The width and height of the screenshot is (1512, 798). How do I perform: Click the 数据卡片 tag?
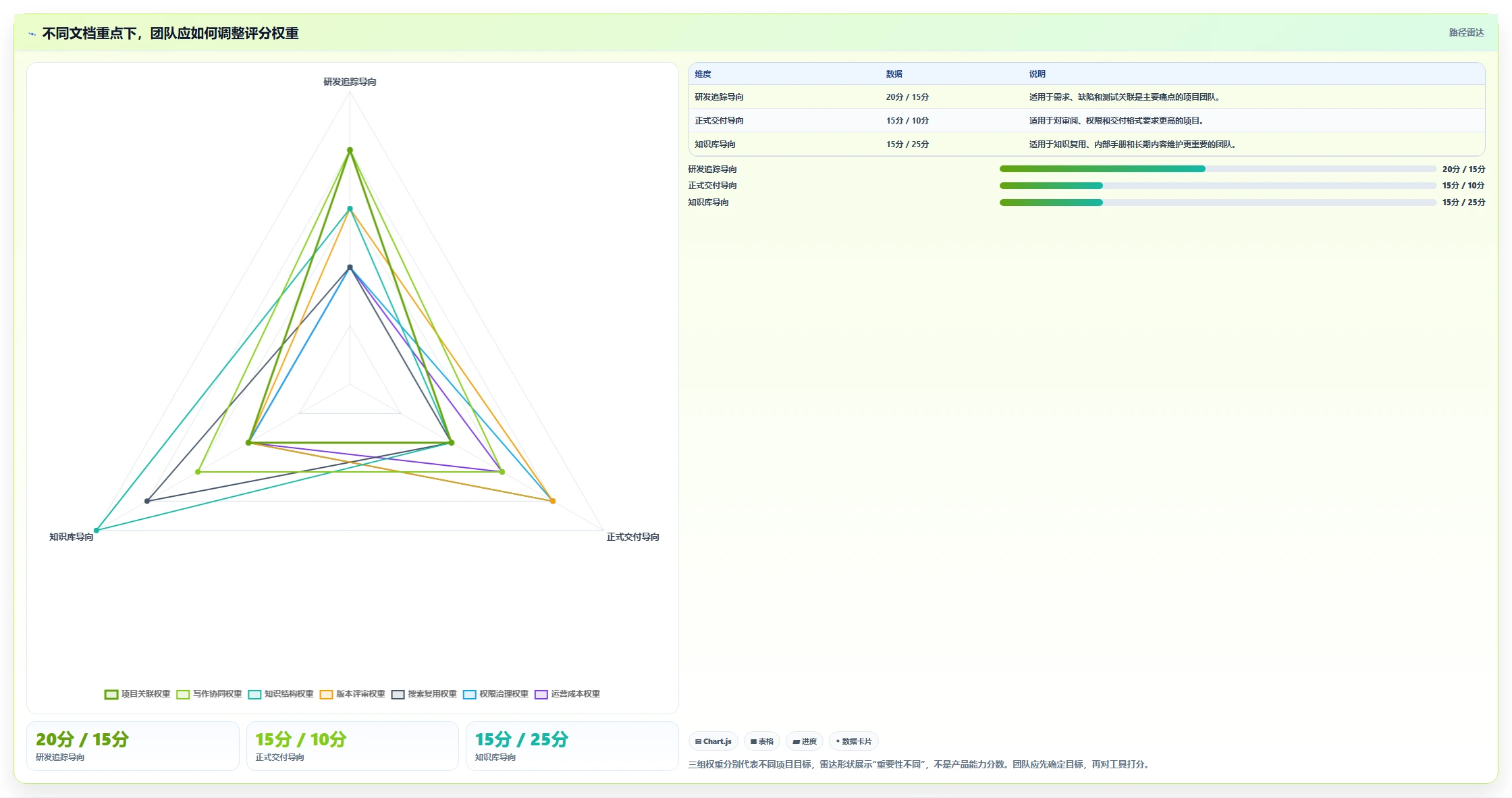coord(854,741)
